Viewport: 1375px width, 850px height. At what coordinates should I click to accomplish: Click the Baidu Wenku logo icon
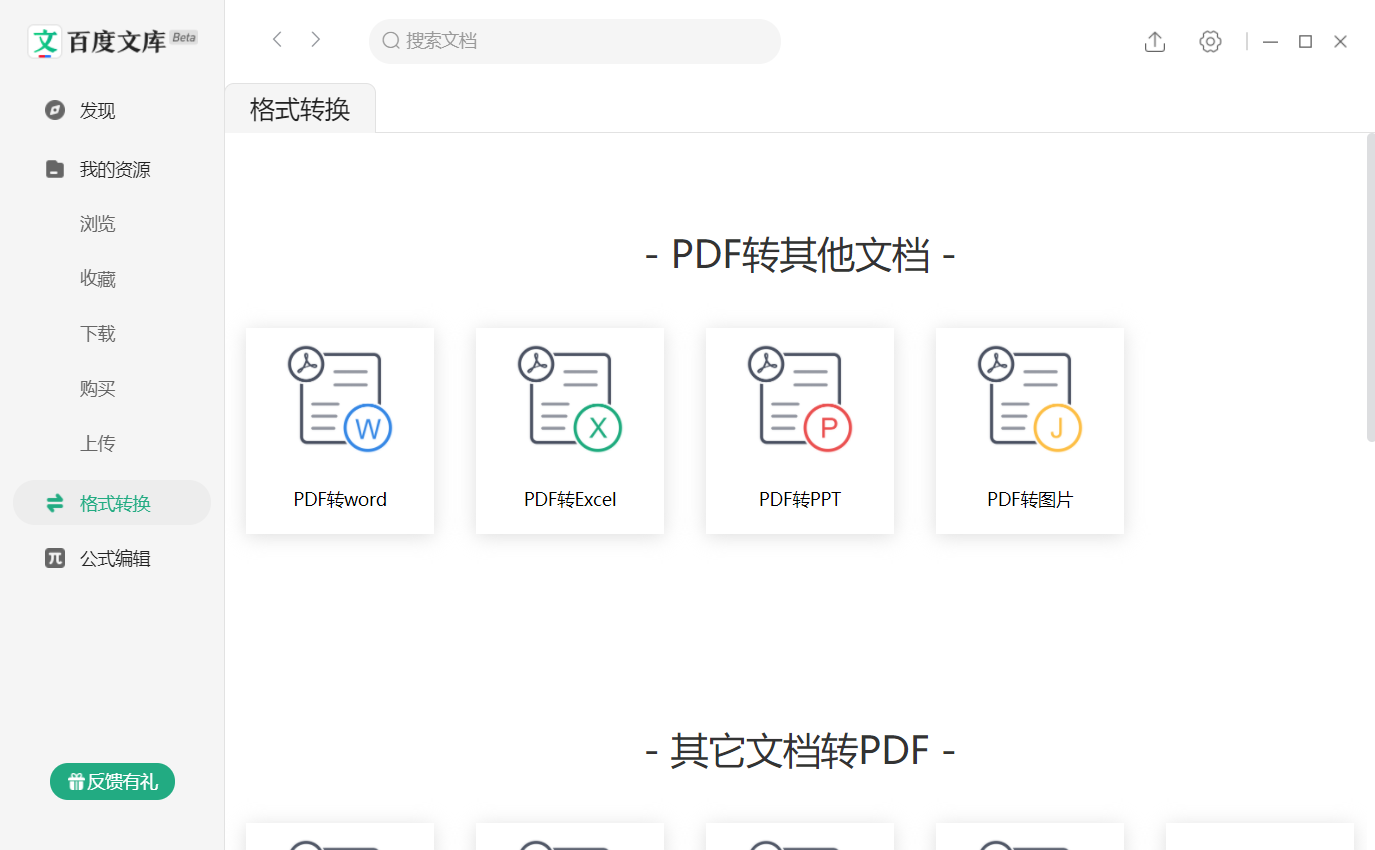(45, 41)
